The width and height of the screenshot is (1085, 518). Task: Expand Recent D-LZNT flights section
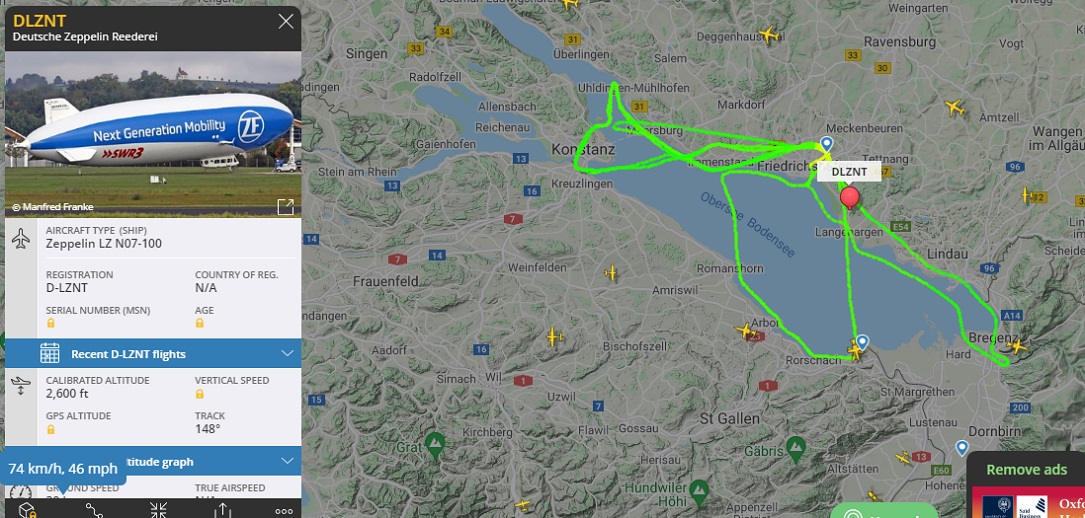[153, 353]
